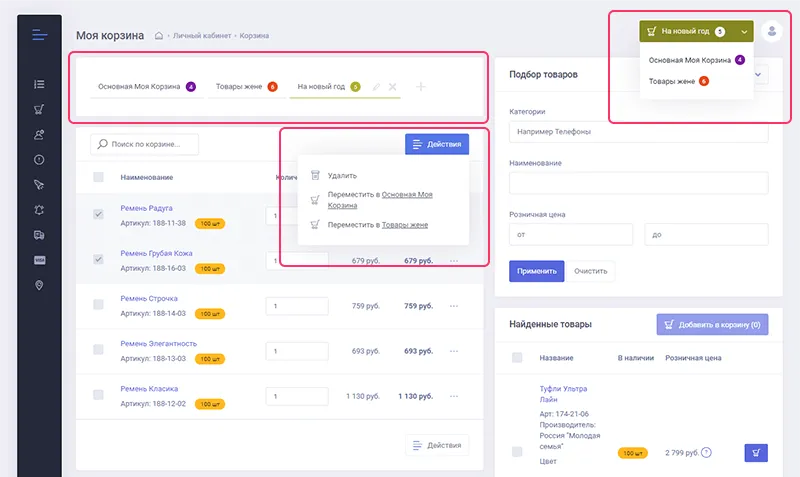Uncheck the Ремень Радуга checkbox
Screen dimensions: 800x477
98,214
